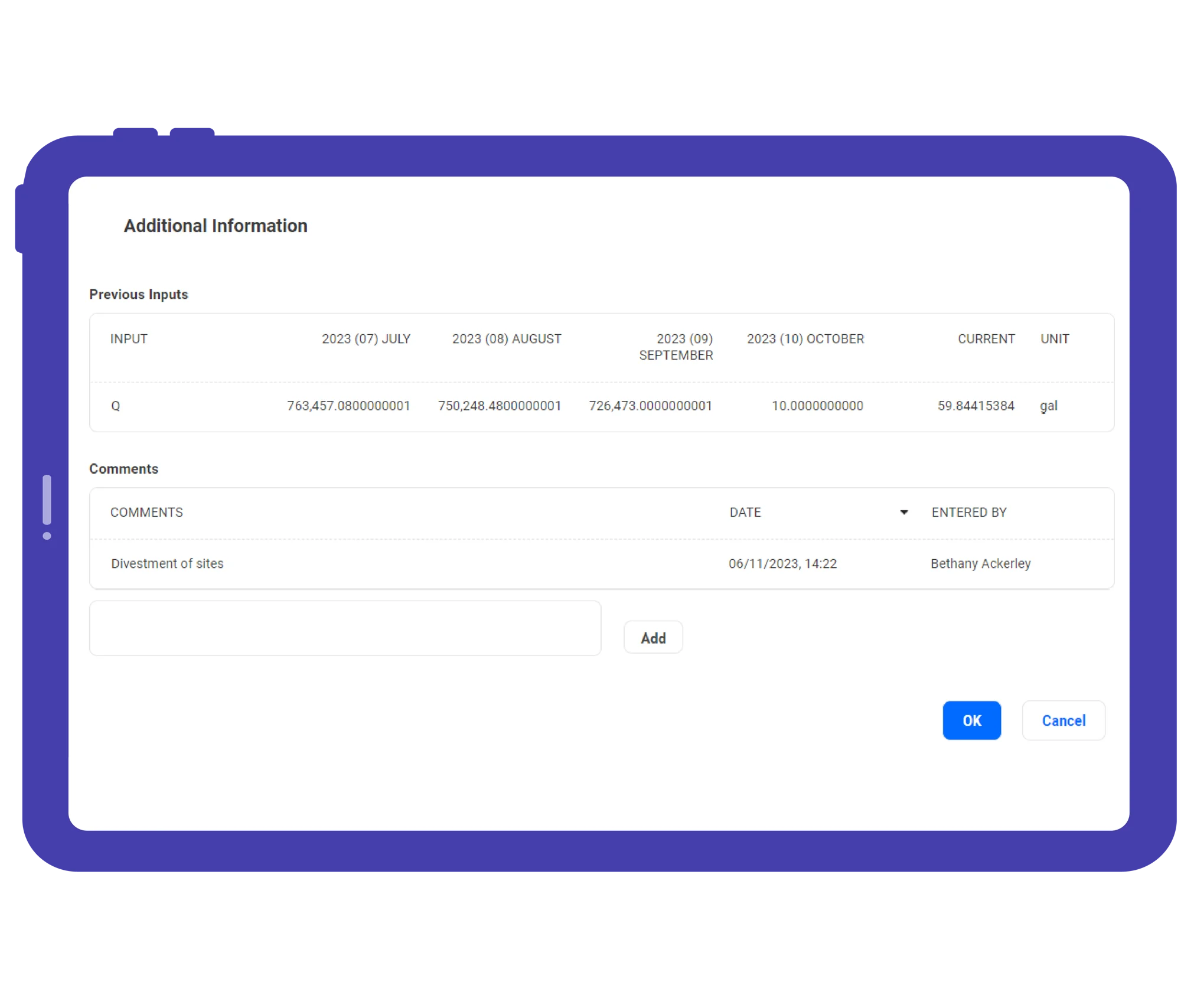Click the 2023 (10) OCTOBER header
The image size is (1181, 1008).
805,339
